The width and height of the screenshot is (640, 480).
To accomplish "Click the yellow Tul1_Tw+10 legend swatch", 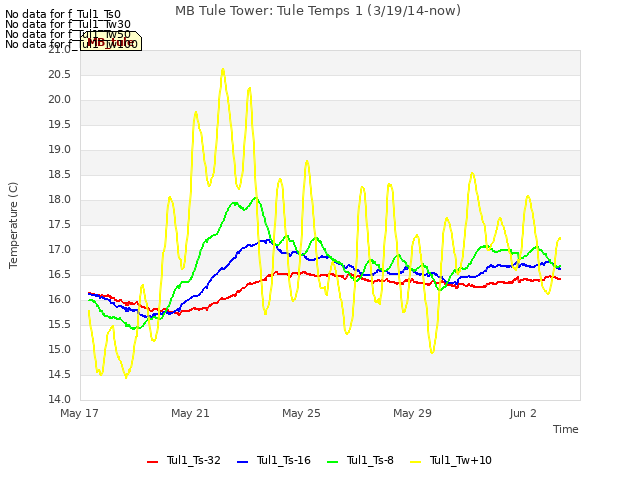I will (416, 462).
